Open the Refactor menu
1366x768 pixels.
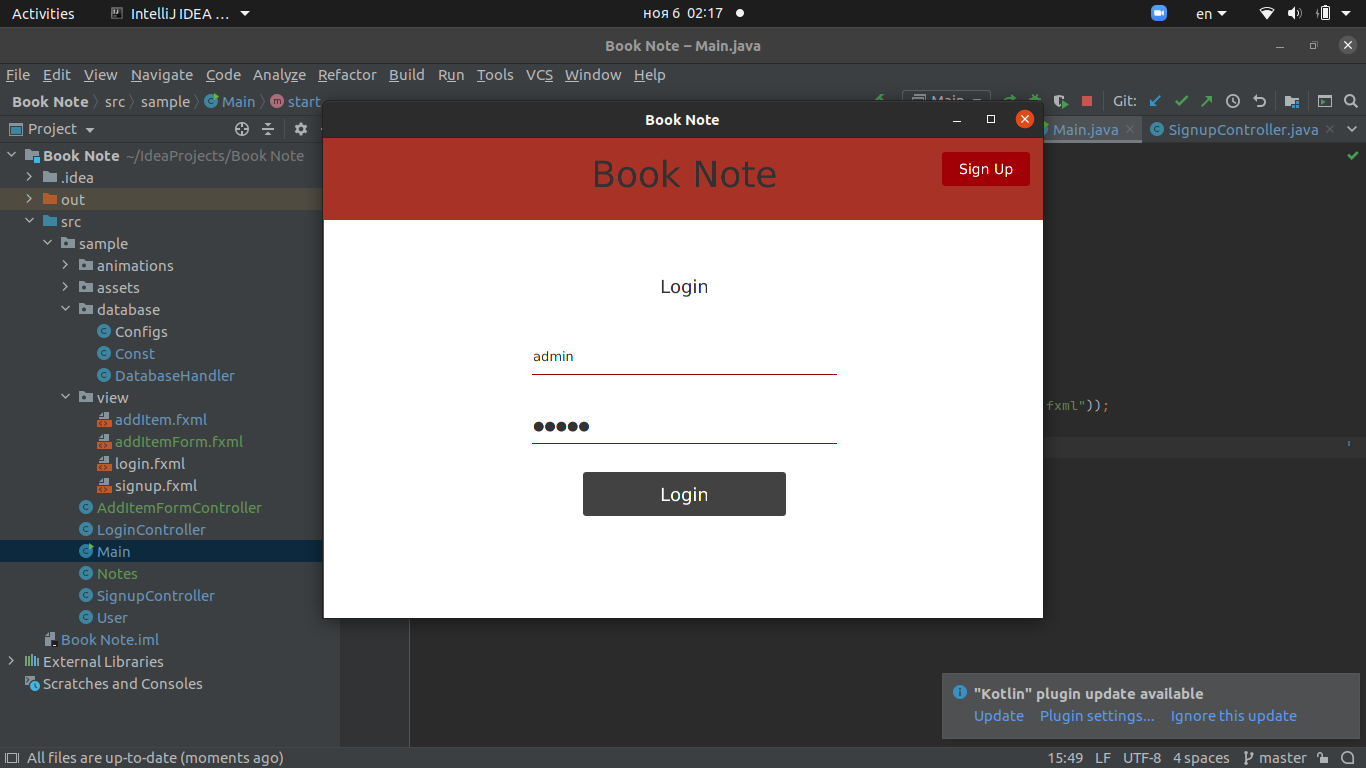347,75
